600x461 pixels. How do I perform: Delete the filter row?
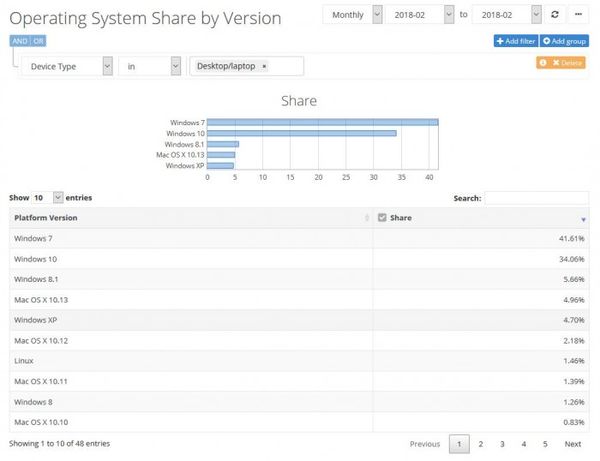(x=567, y=62)
